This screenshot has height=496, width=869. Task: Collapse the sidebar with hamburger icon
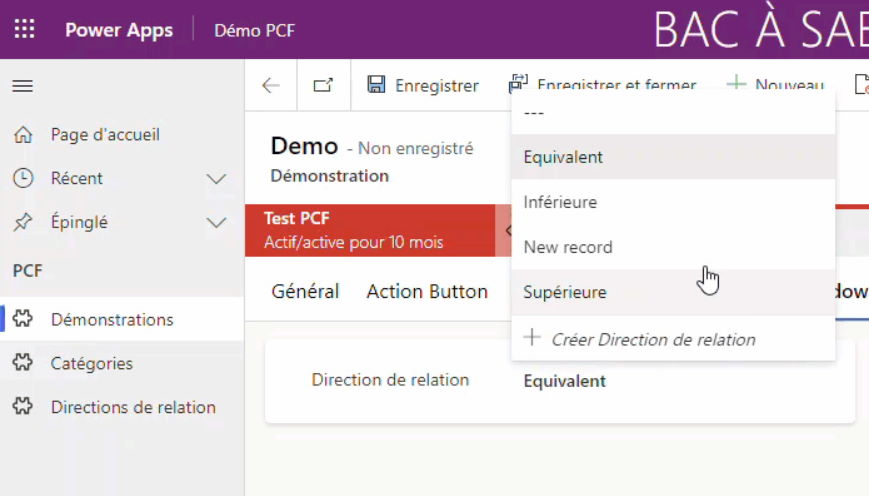click(x=23, y=86)
